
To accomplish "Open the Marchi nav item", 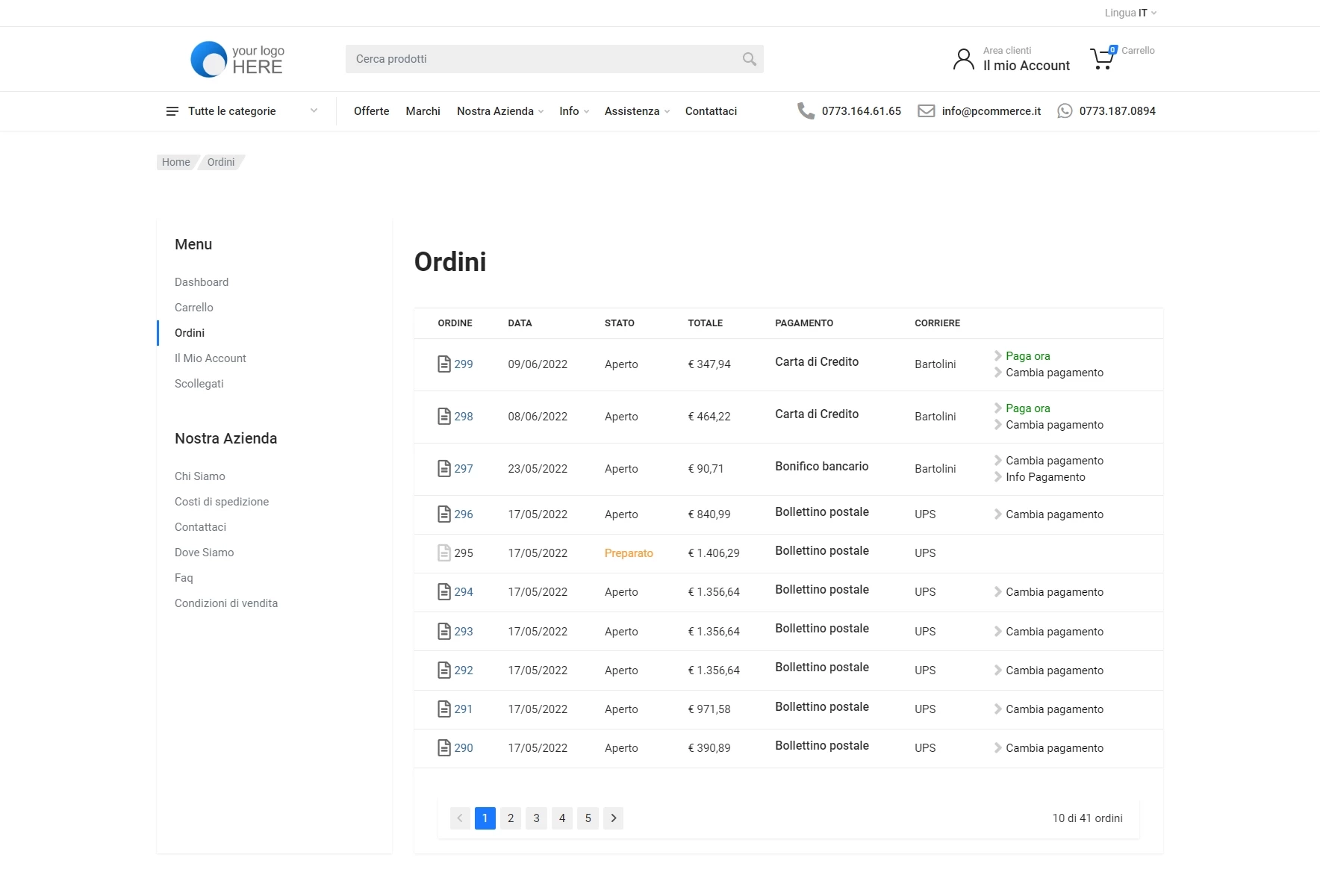I will click(x=423, y=111).
